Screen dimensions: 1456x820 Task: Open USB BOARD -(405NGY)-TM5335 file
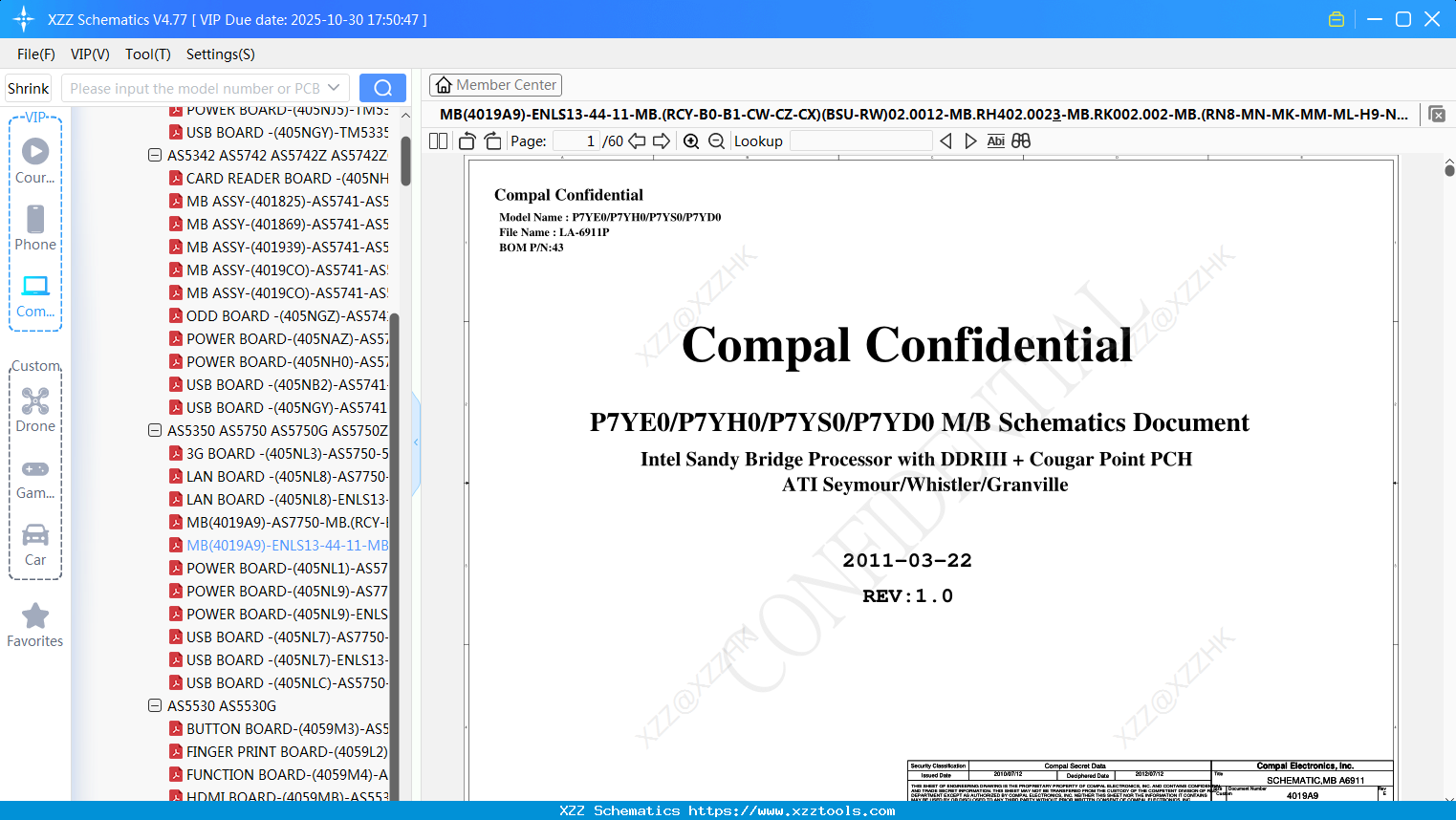click(279, 132)
